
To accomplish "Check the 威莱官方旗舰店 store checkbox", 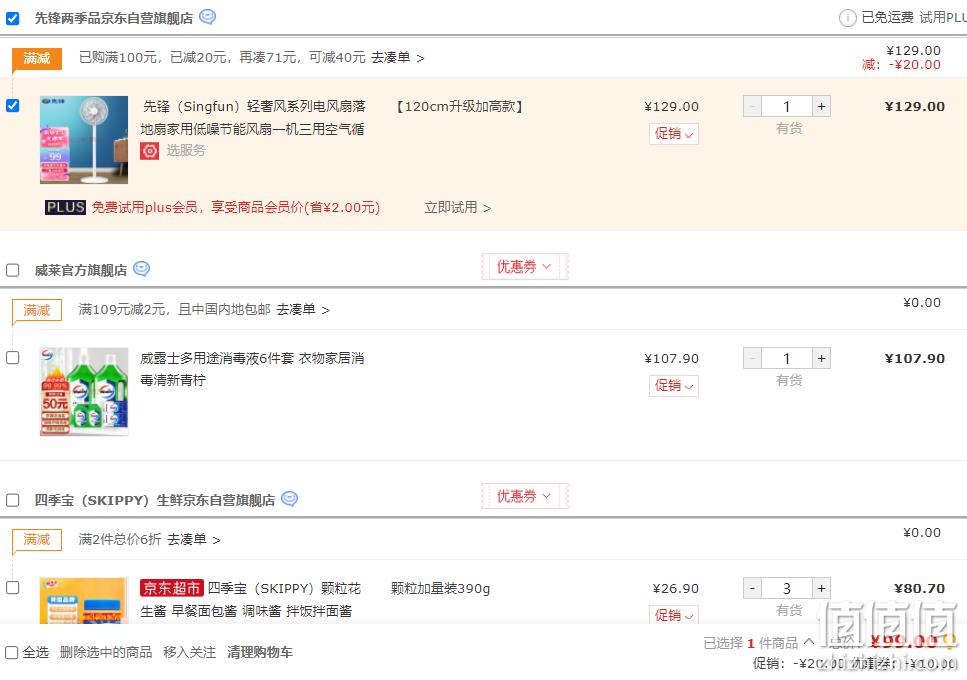I will coord(12,270).
